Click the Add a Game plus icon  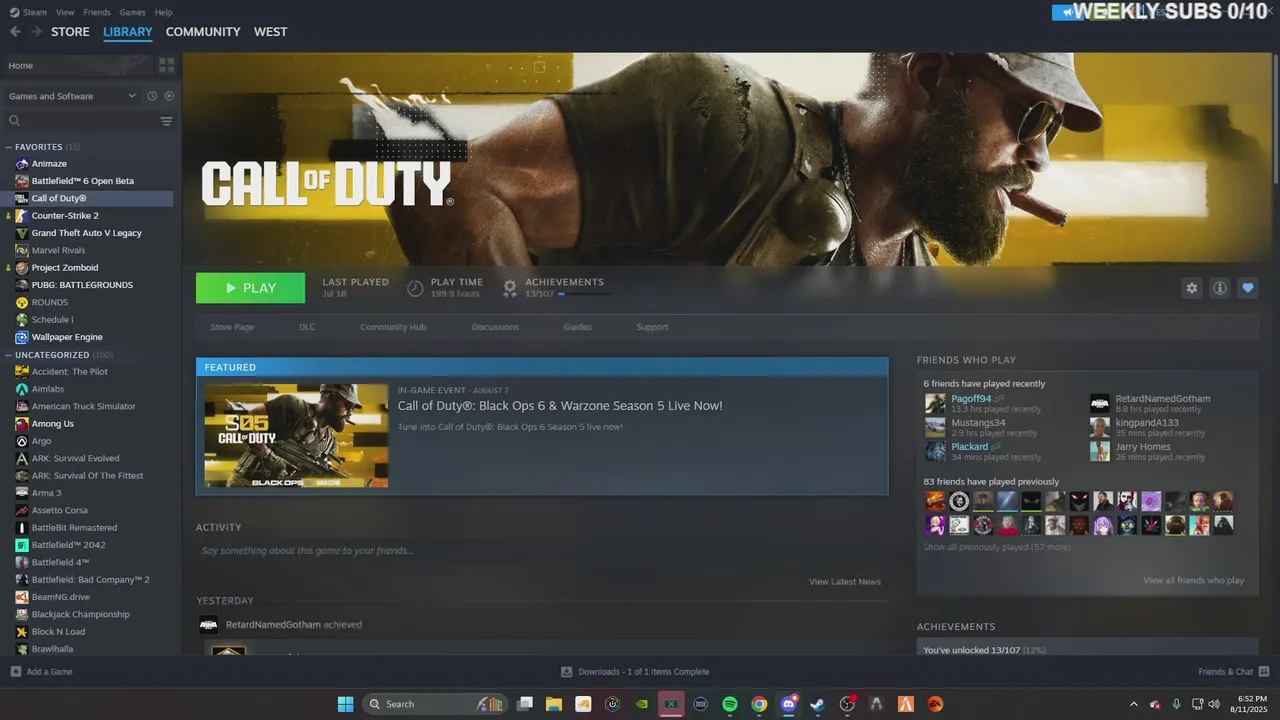pyautogui.click(x=15, y=672)
